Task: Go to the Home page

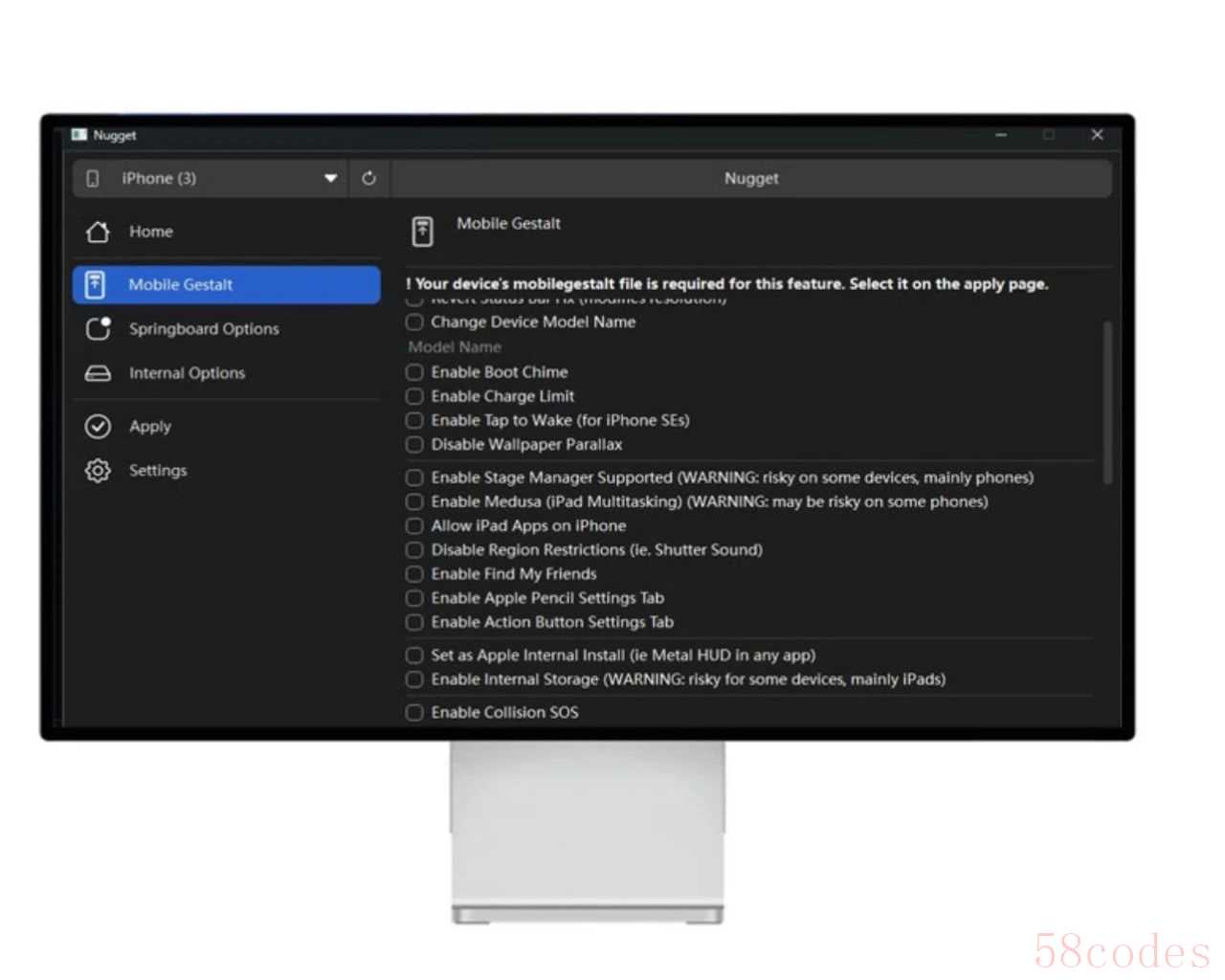Action: (x=227, y=232)
